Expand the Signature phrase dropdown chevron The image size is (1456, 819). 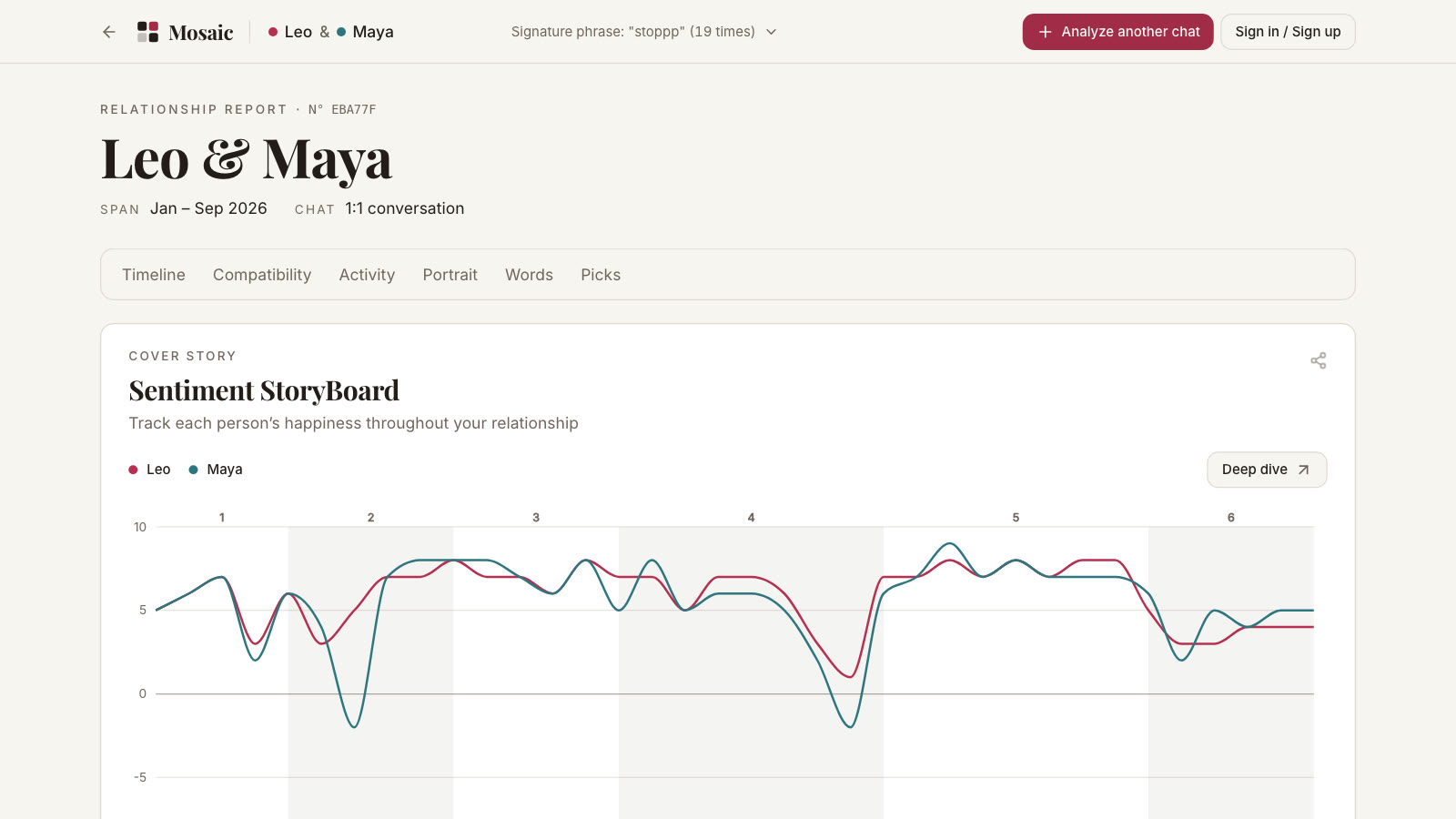point(772,32)
